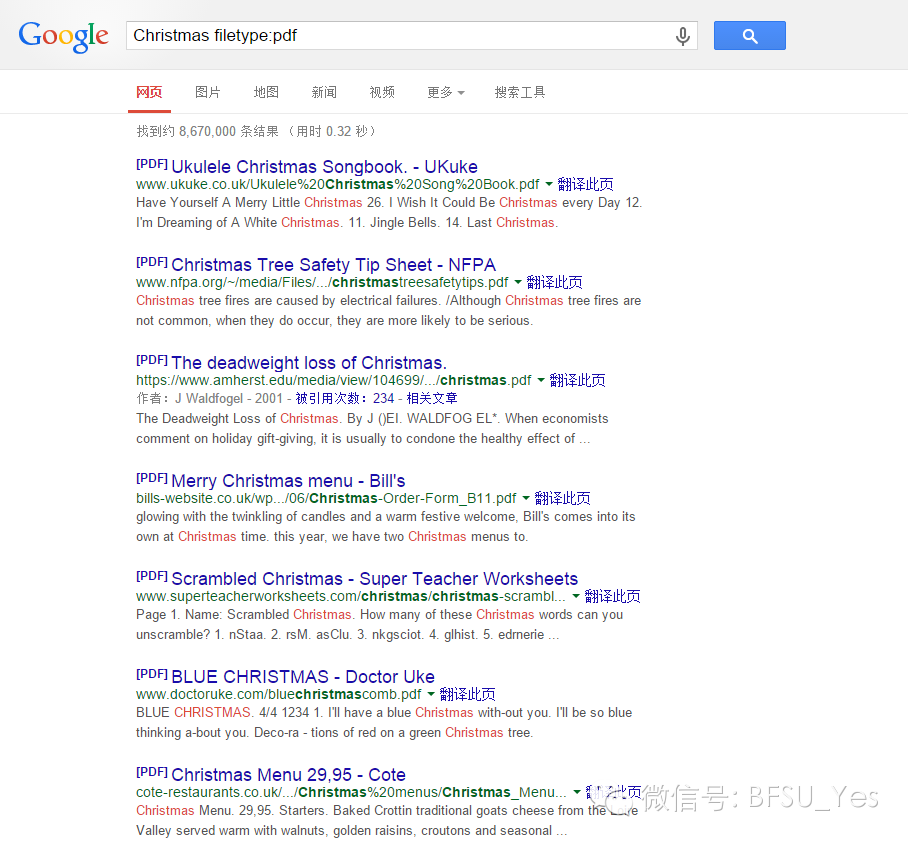This screenshot has width=908, height=844.
Task: Open the 更多 dropdown menu
Action: (445, 92)
